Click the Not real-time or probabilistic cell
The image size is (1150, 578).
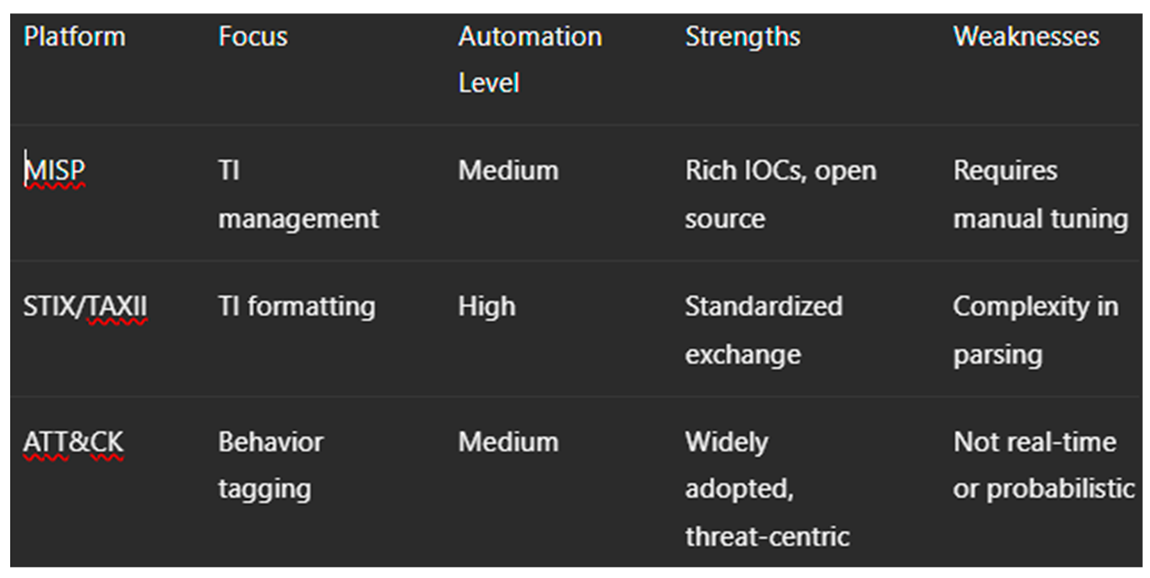(x=1043, y=465)
